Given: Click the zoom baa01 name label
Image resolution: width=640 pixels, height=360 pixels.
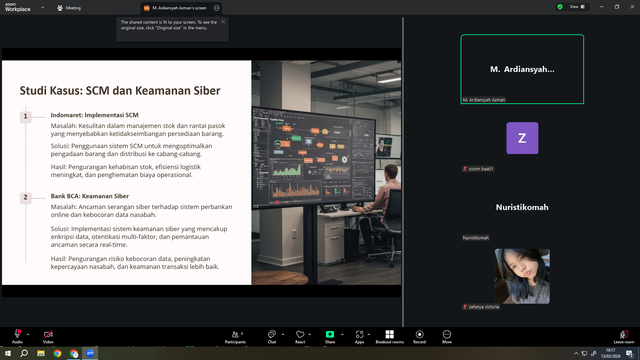Looking at the screenshot, I should pos(478,169).
